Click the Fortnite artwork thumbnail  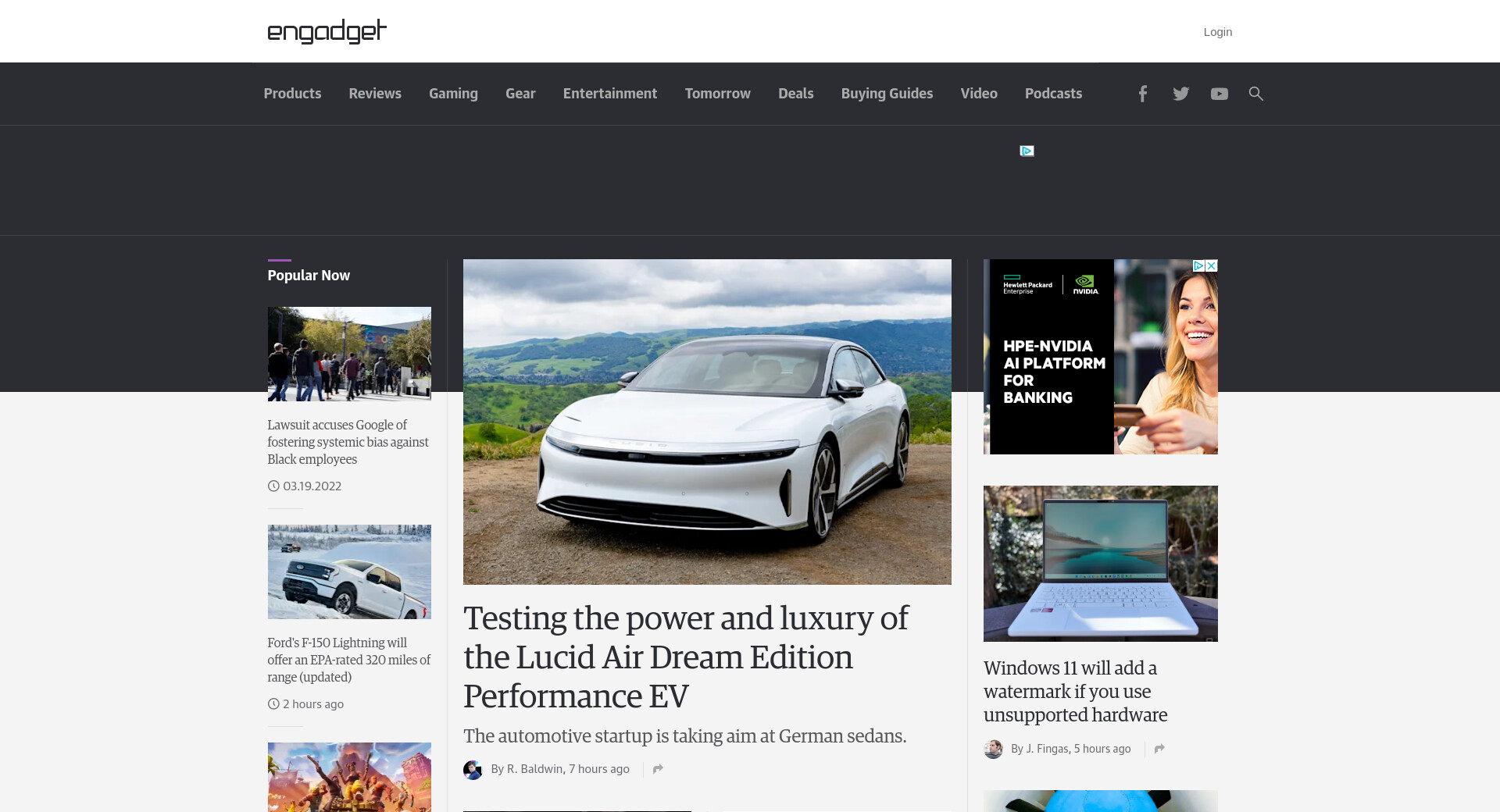(x=349, y=777)
